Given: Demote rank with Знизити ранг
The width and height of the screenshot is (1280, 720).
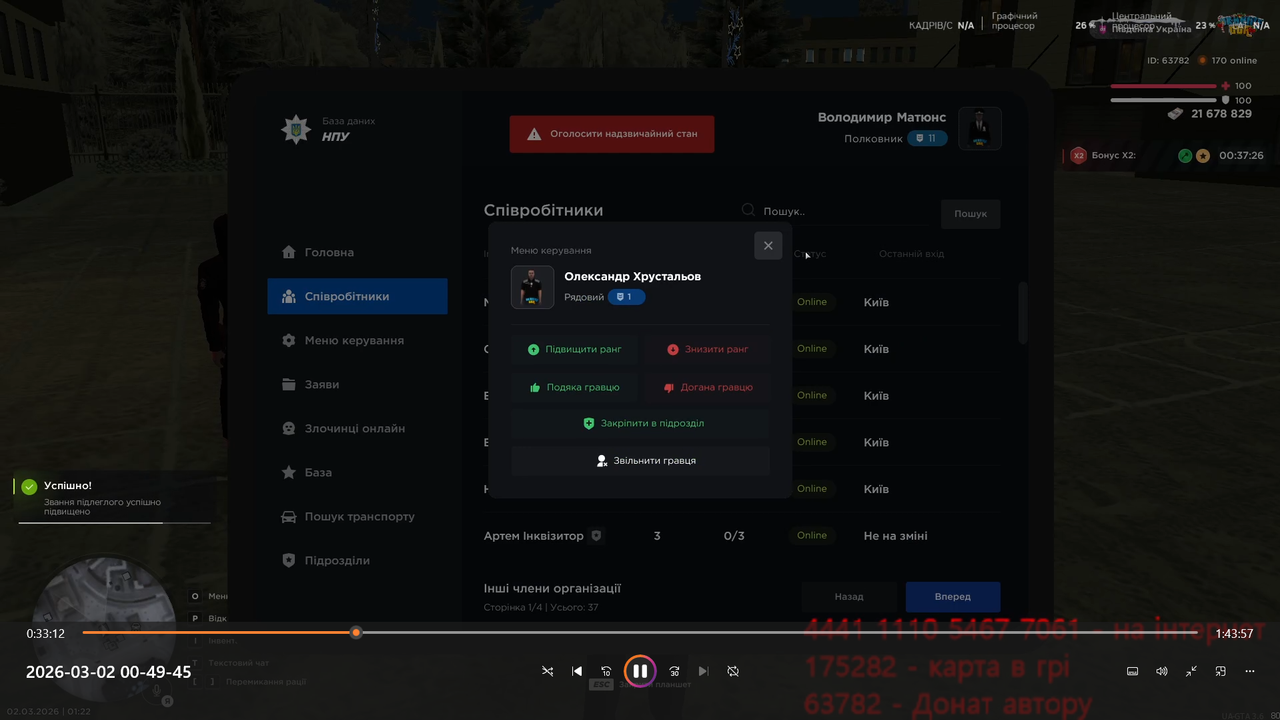Looking at the screenshot, I should coord(707,350).
